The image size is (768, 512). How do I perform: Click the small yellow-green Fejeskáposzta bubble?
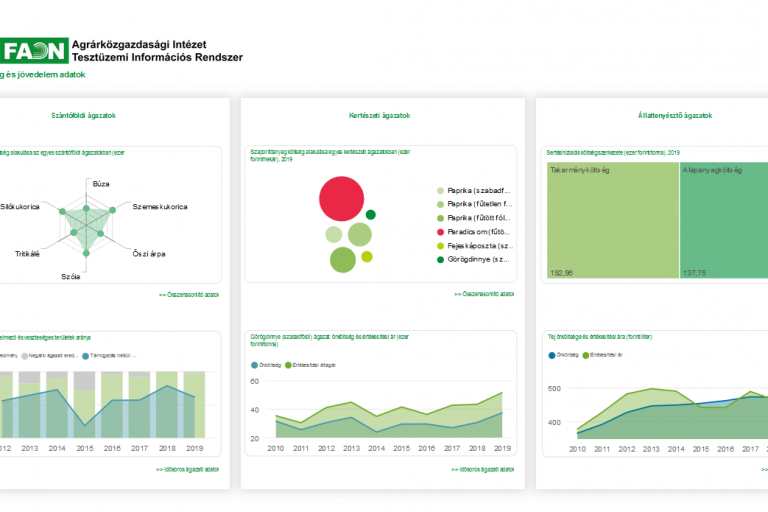(367, 257)
